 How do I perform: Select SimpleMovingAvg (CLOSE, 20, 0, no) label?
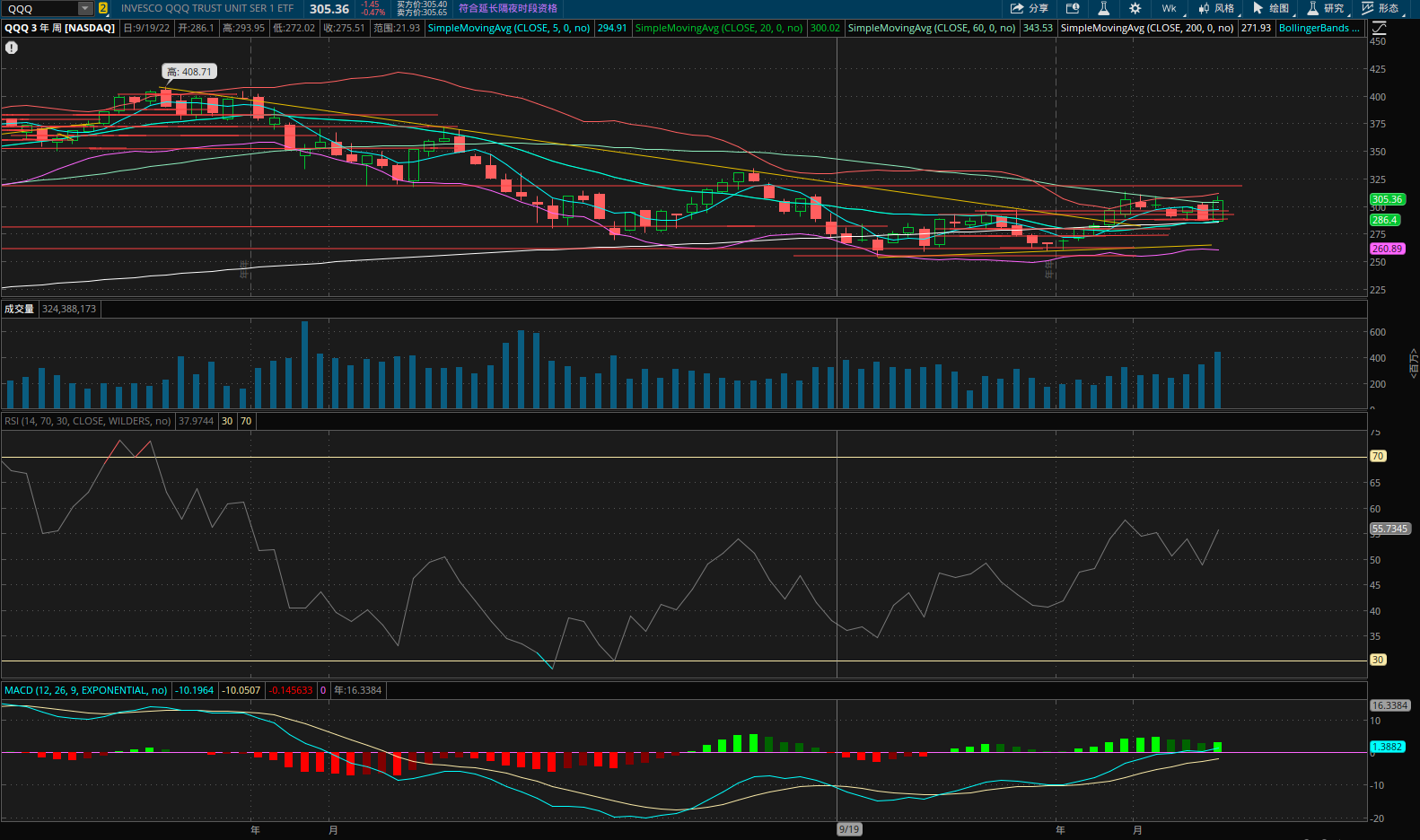pos(719,28)
